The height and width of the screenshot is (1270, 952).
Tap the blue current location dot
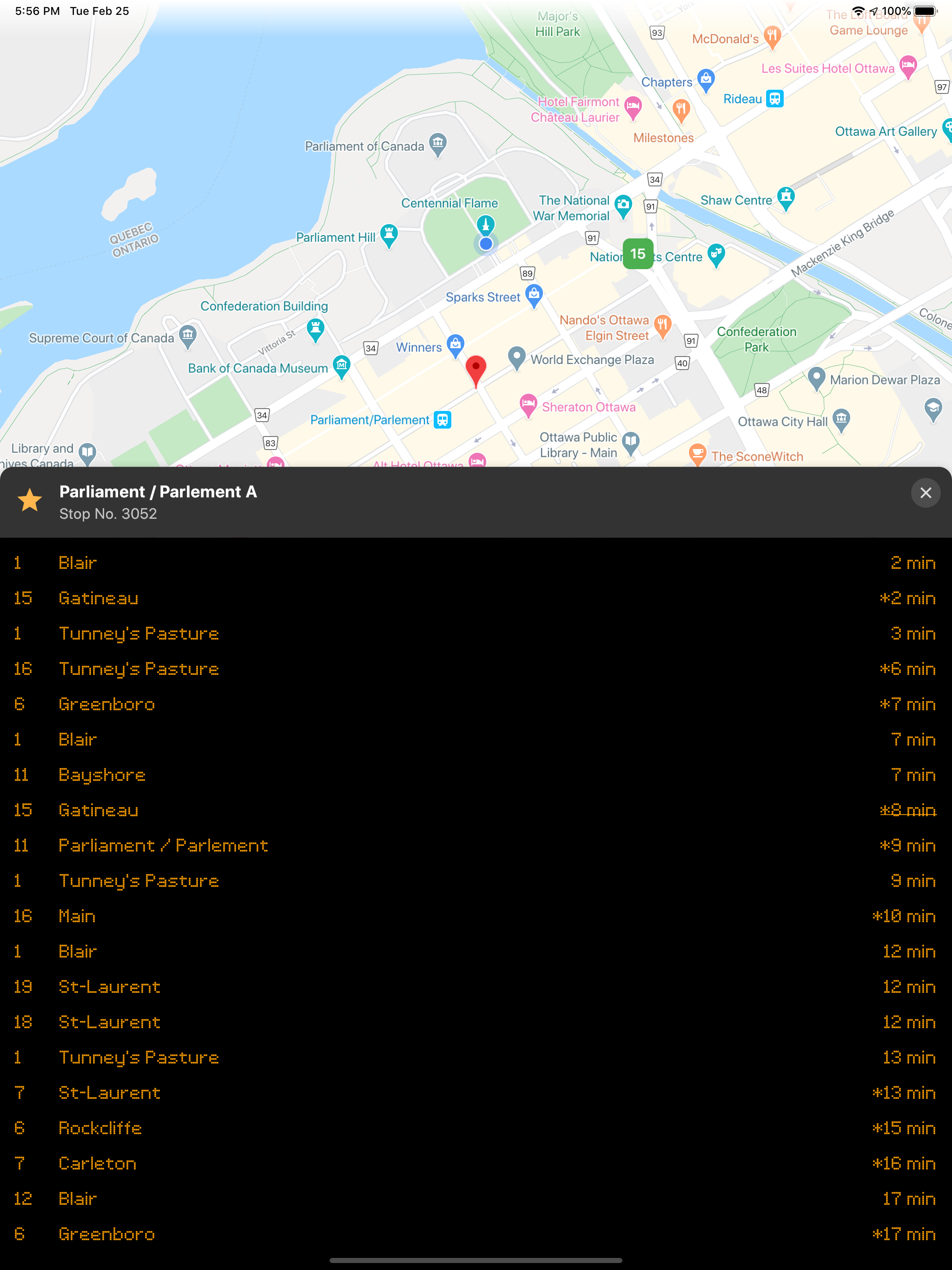[486, 244]
